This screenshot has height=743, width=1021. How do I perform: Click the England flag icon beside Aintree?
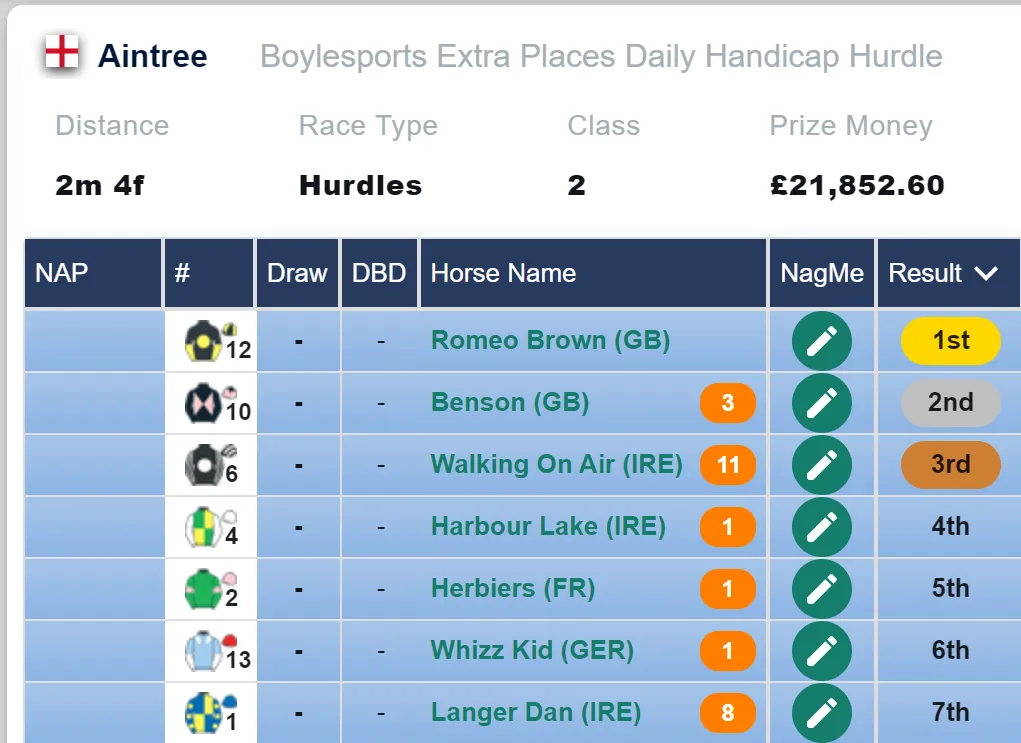(x=62, y=52)
